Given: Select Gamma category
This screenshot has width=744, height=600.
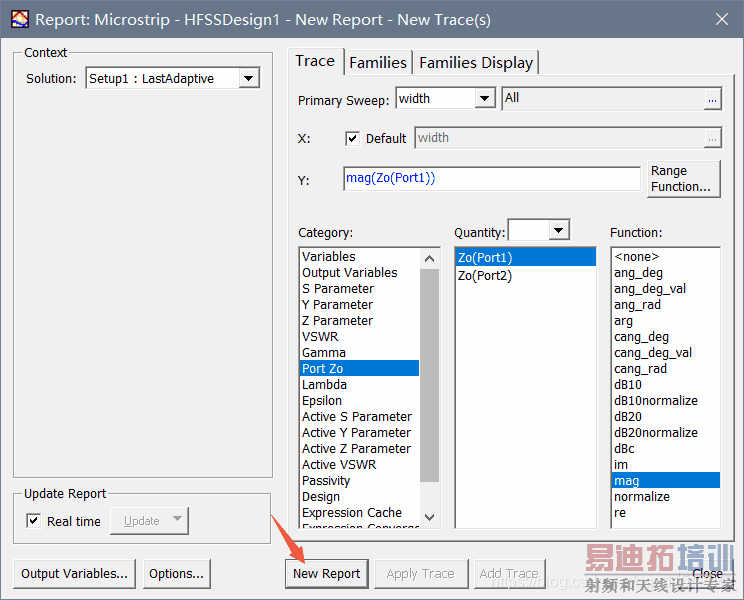Looking at the screenshot, I should 359,353.
